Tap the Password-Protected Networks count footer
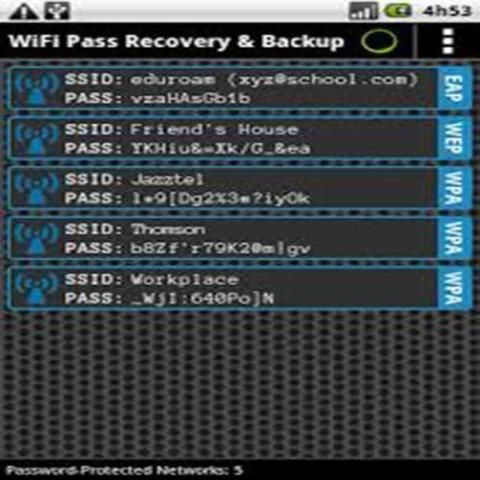The height and width of the screenshot is (480, 480). pyautogui.click(x=125, y=470)
